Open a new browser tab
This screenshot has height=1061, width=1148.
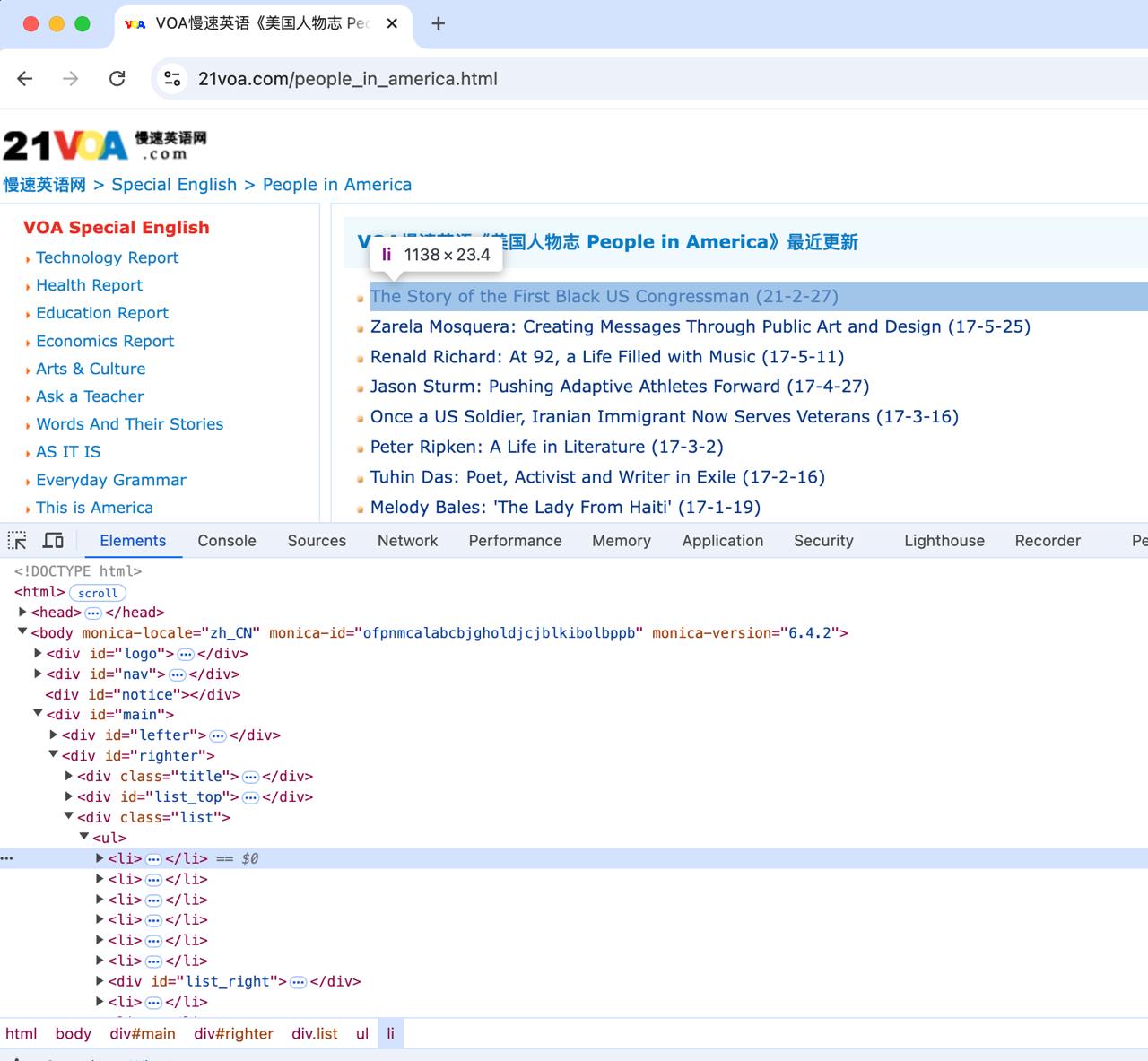pyautogui.click(x=438, y=24)
